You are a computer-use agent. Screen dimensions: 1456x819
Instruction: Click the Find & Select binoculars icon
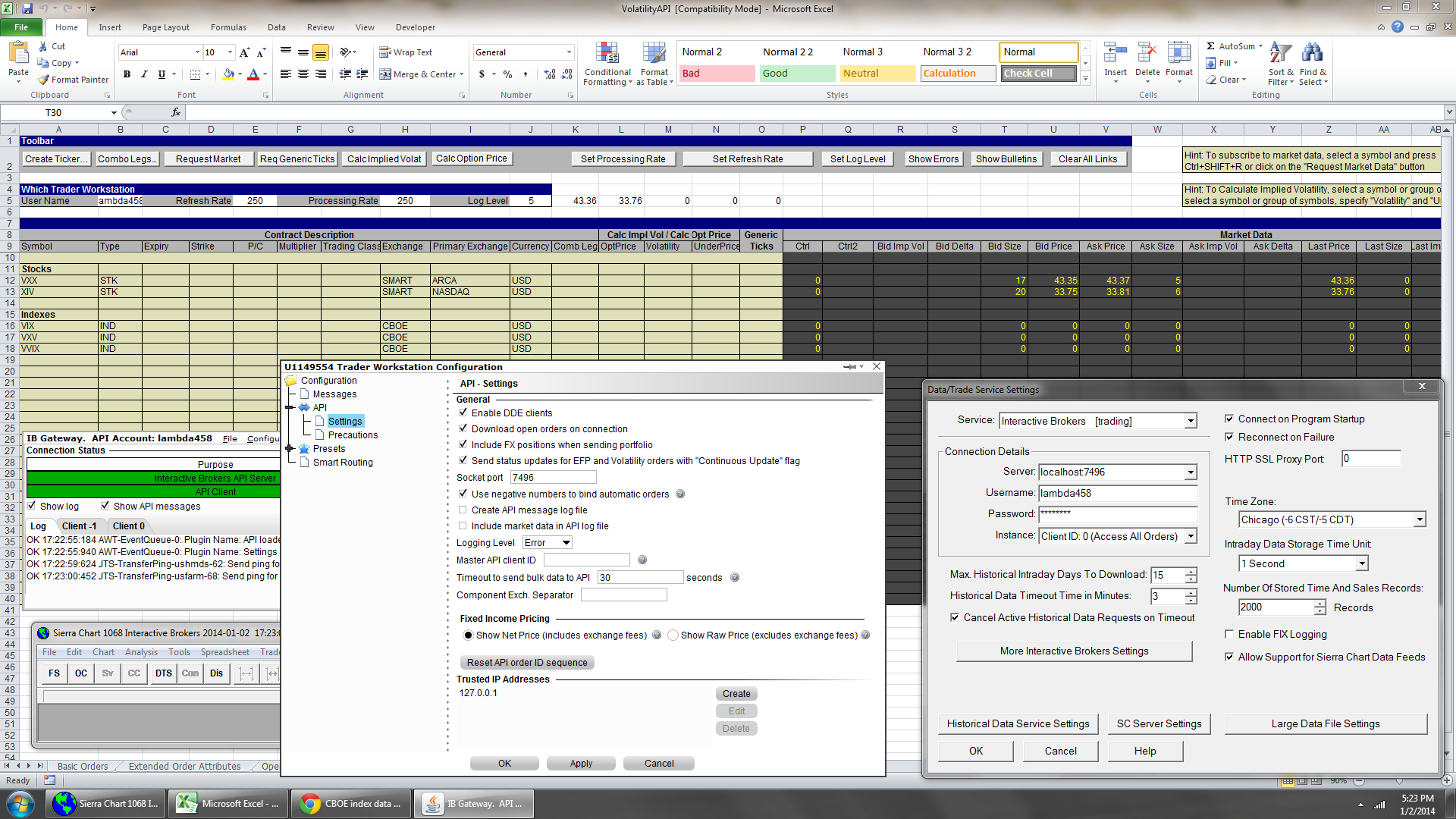pyautogui.click(x=1312, y=53)
